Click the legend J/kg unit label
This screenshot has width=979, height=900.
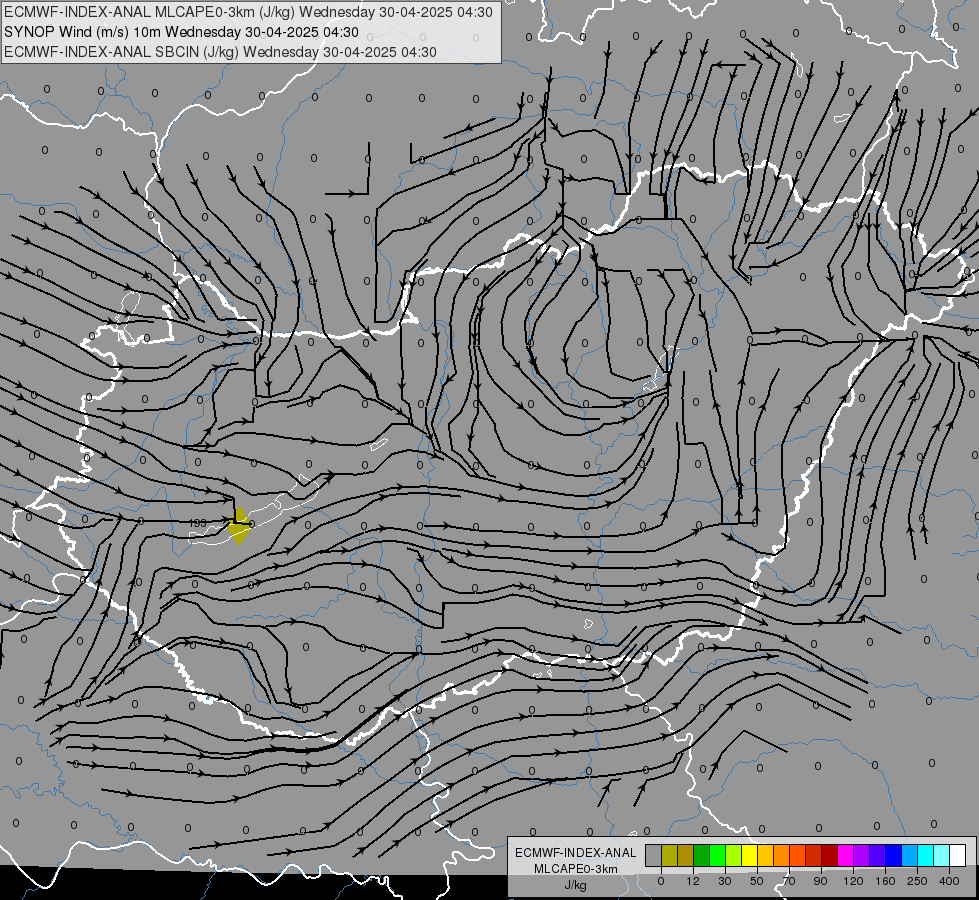576,885
